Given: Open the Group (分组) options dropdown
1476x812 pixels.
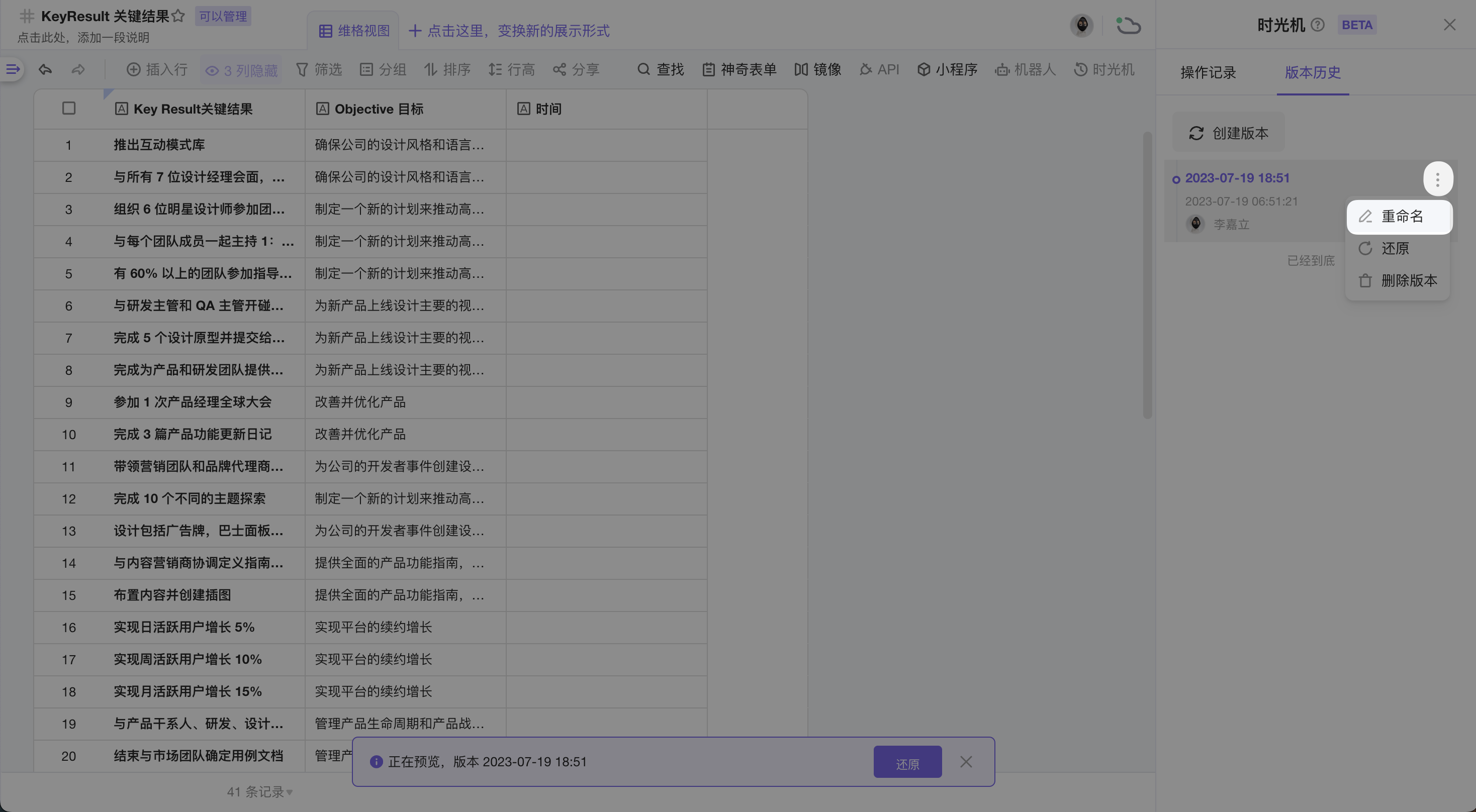Looking at the screenshot, I should [x=383, y=70].
